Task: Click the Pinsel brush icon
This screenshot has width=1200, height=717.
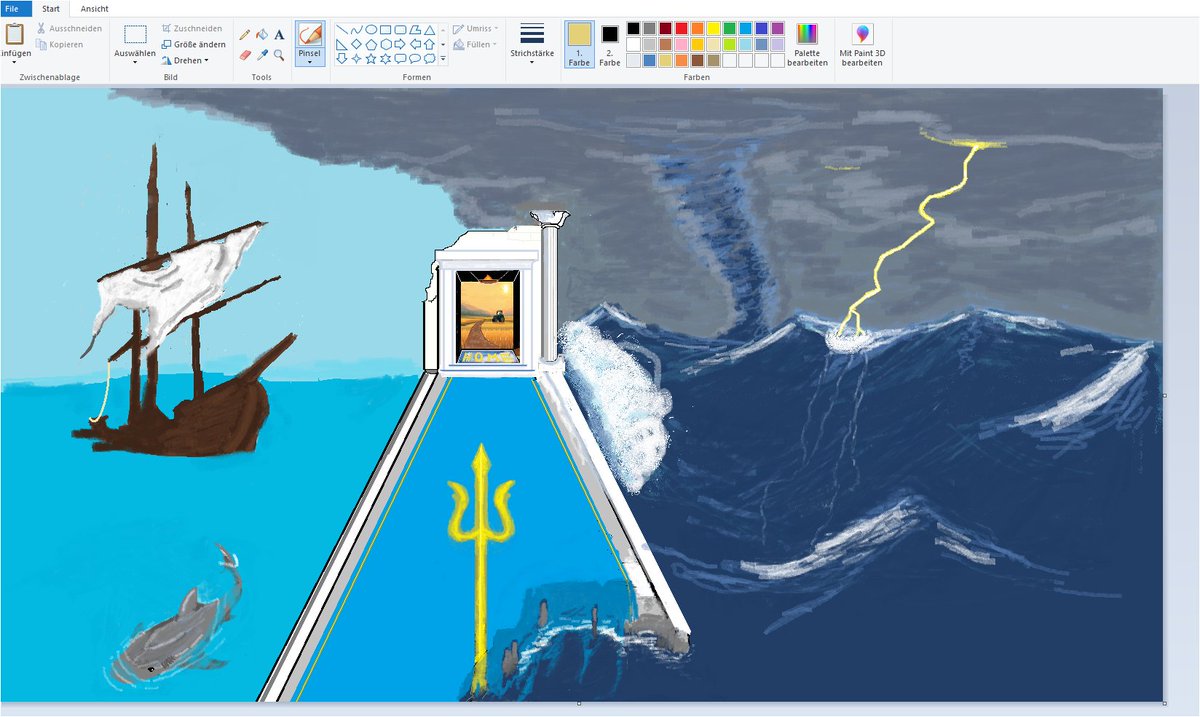Action: pyautogui.click(x=310, y=35)
